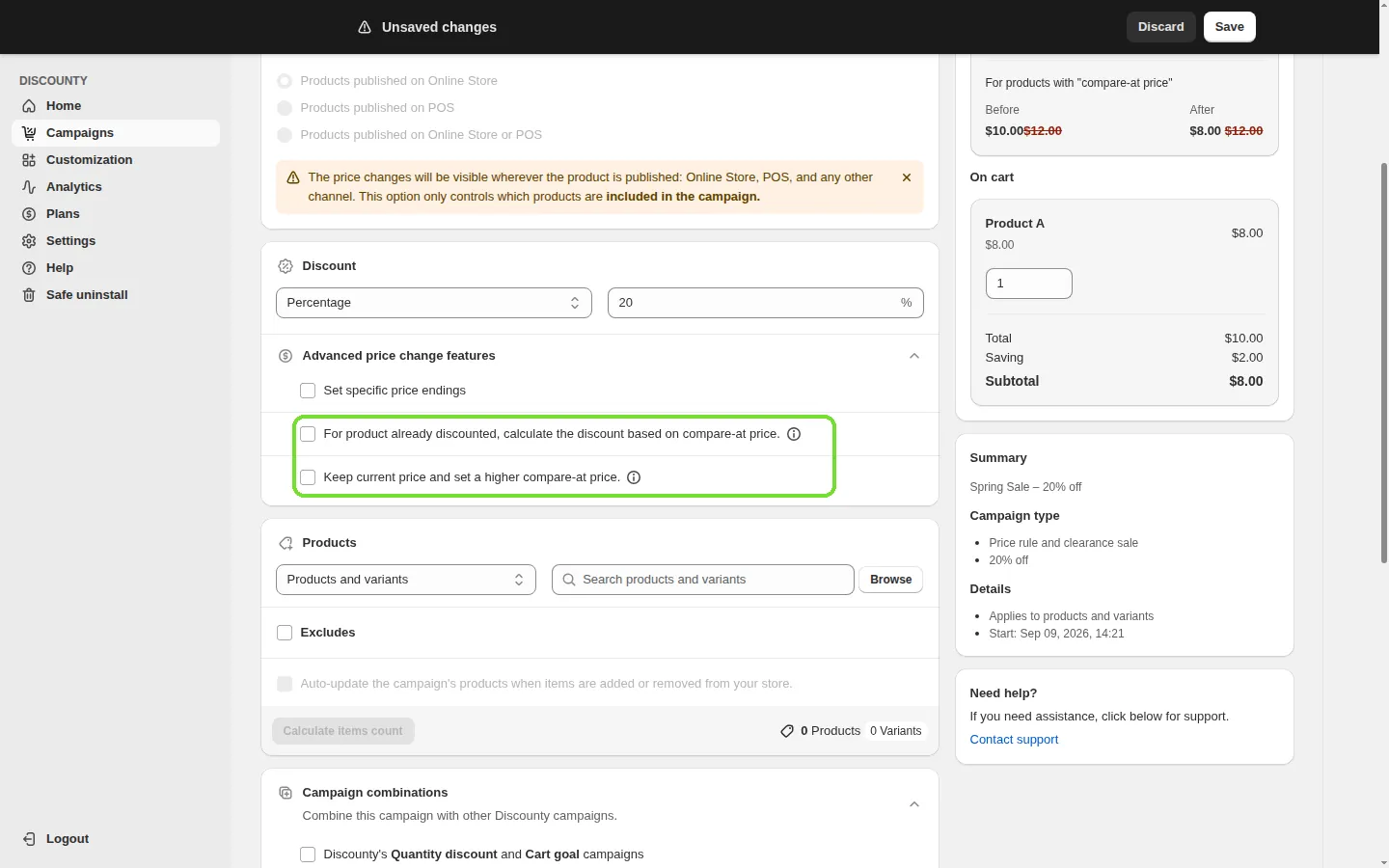Click the Discount section icon
Screen dimensions: 1389x868
[x=286, y=266]
